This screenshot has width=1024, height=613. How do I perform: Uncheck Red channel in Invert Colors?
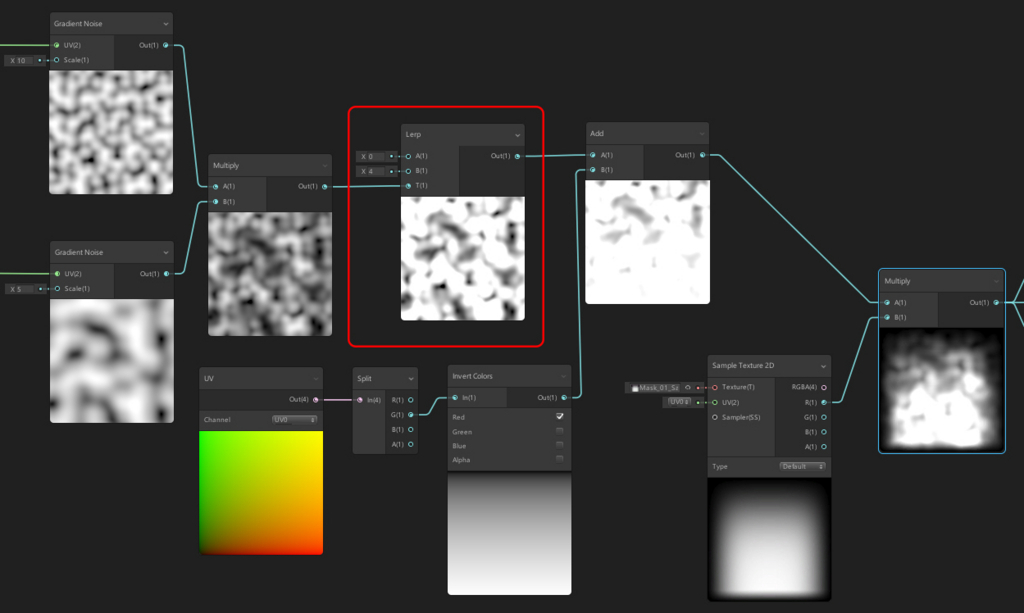coord(560,416)
